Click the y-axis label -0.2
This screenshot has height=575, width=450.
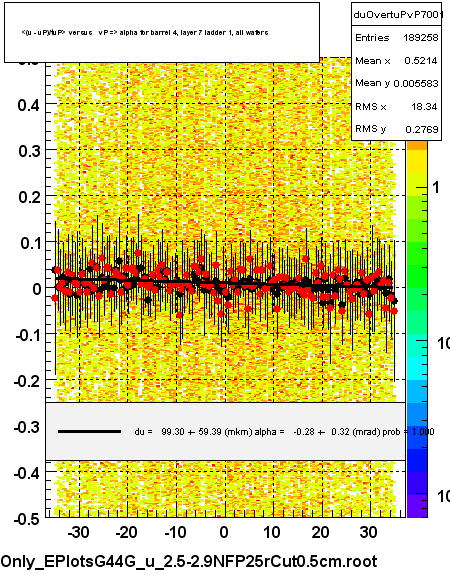coord(27,381)
